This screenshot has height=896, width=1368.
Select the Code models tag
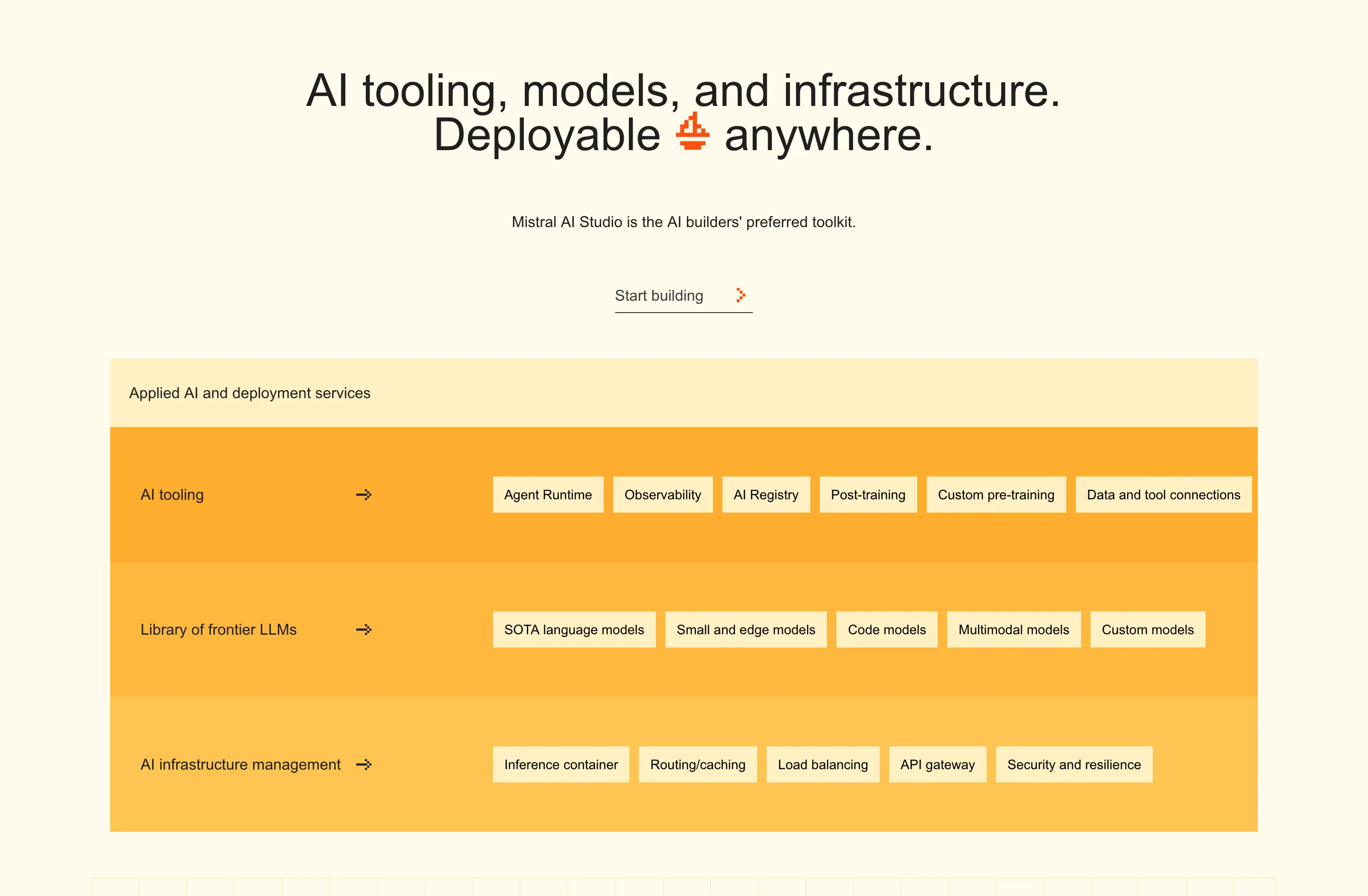(886, 629)
